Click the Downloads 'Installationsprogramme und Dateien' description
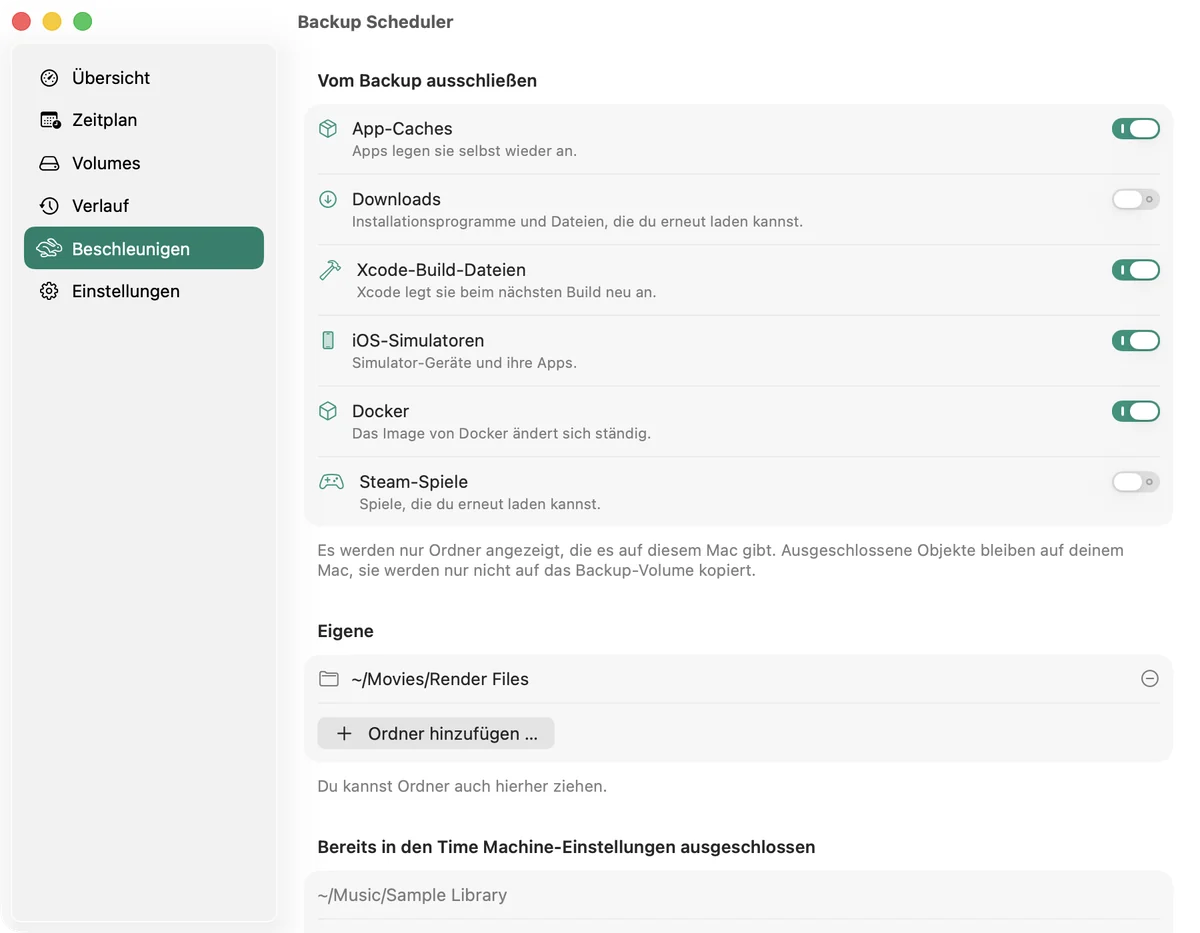The image size is (1200, 933). coord(577,221)
